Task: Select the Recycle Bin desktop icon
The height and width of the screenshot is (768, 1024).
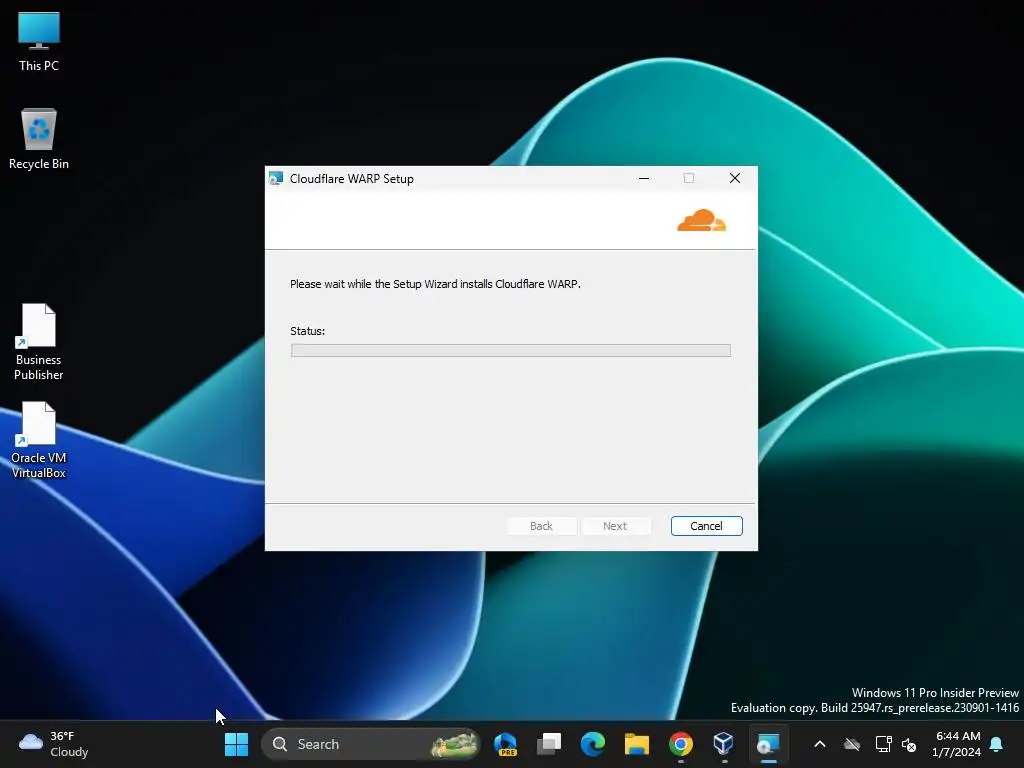Action: [39, 139]
